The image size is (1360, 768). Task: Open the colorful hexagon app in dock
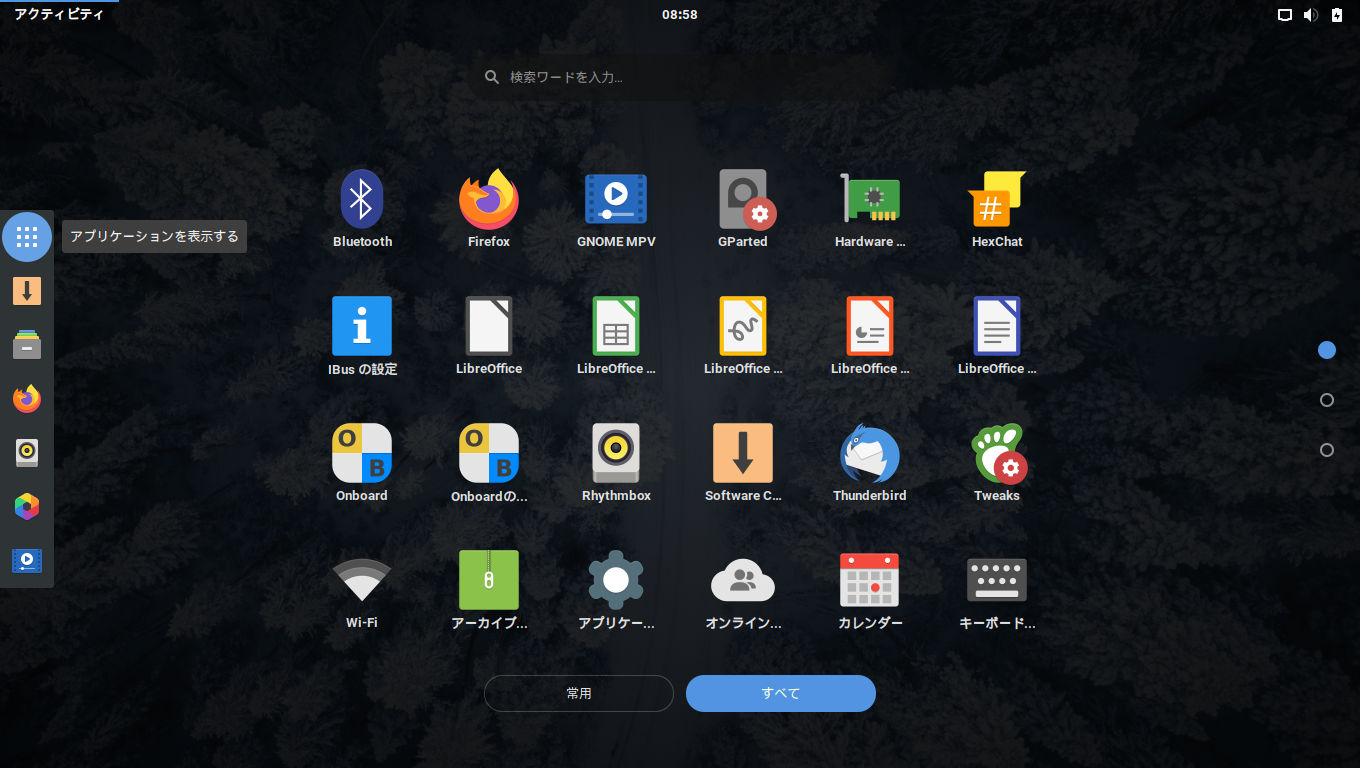(x=27, y=507)
